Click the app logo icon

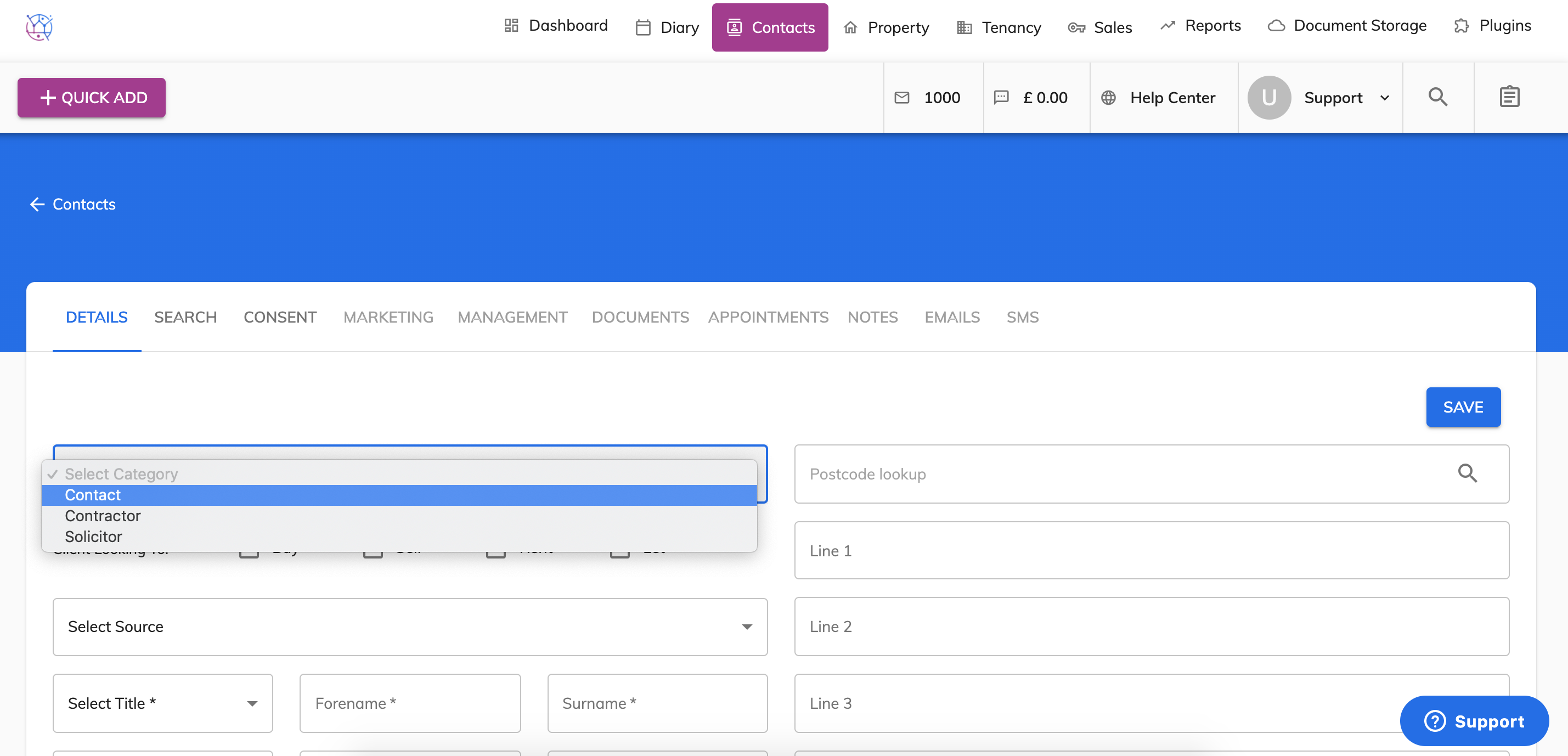point(40,27)
